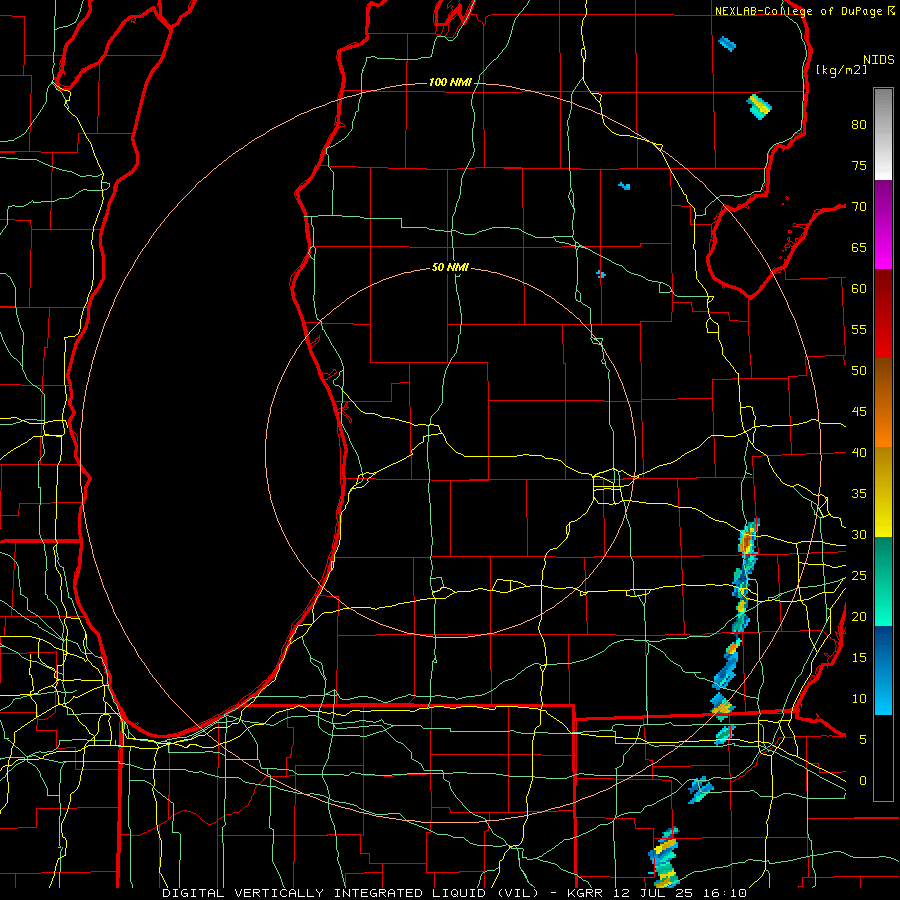Click the NIDS label above the scale
This screenshot has height=900, width=900.
(878, 59)
